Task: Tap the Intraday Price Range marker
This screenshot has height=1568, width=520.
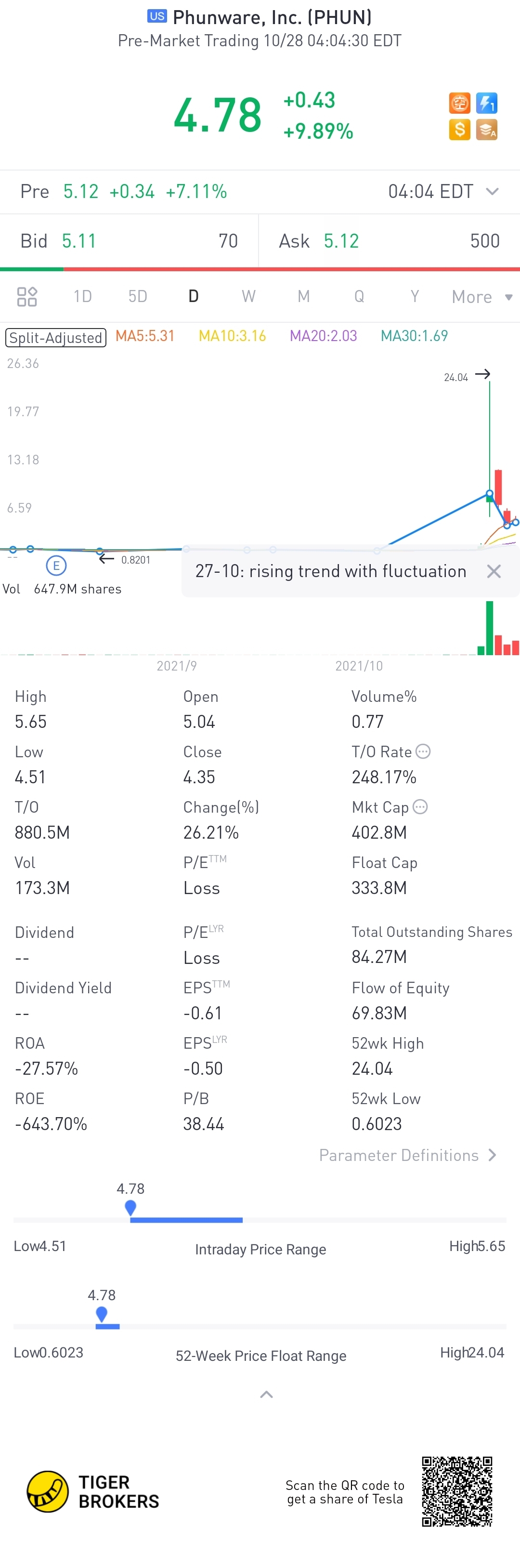Action: pos(130,1208)
